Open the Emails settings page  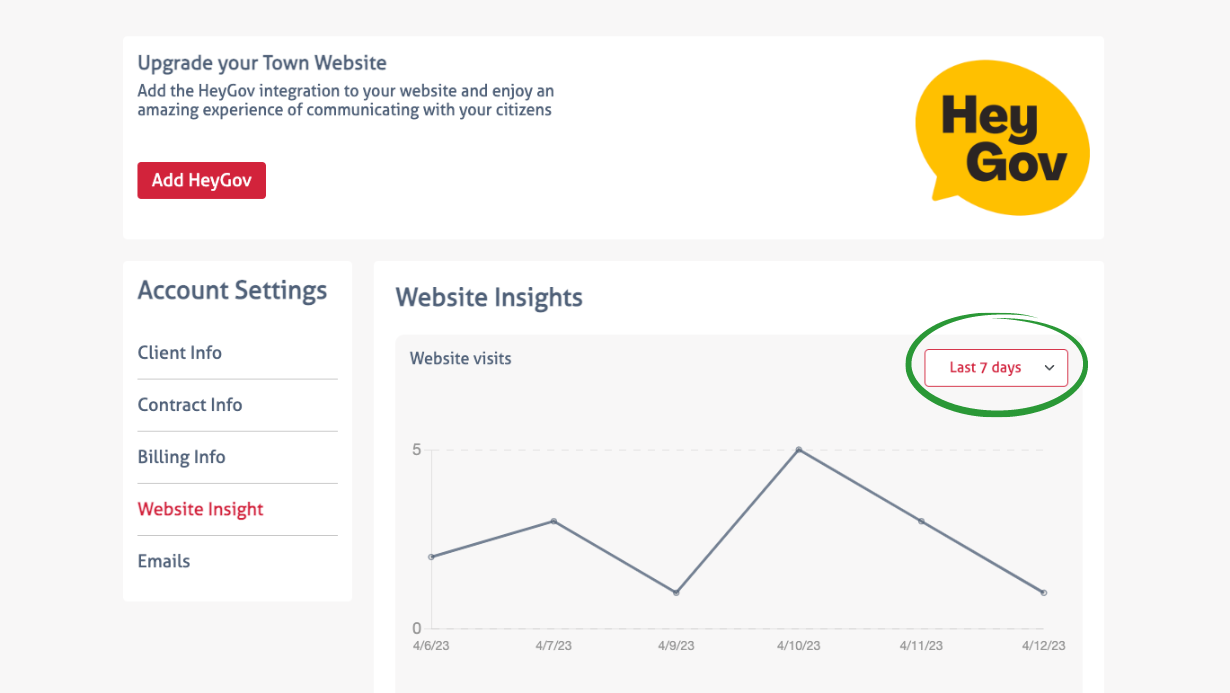pos(164,561)
